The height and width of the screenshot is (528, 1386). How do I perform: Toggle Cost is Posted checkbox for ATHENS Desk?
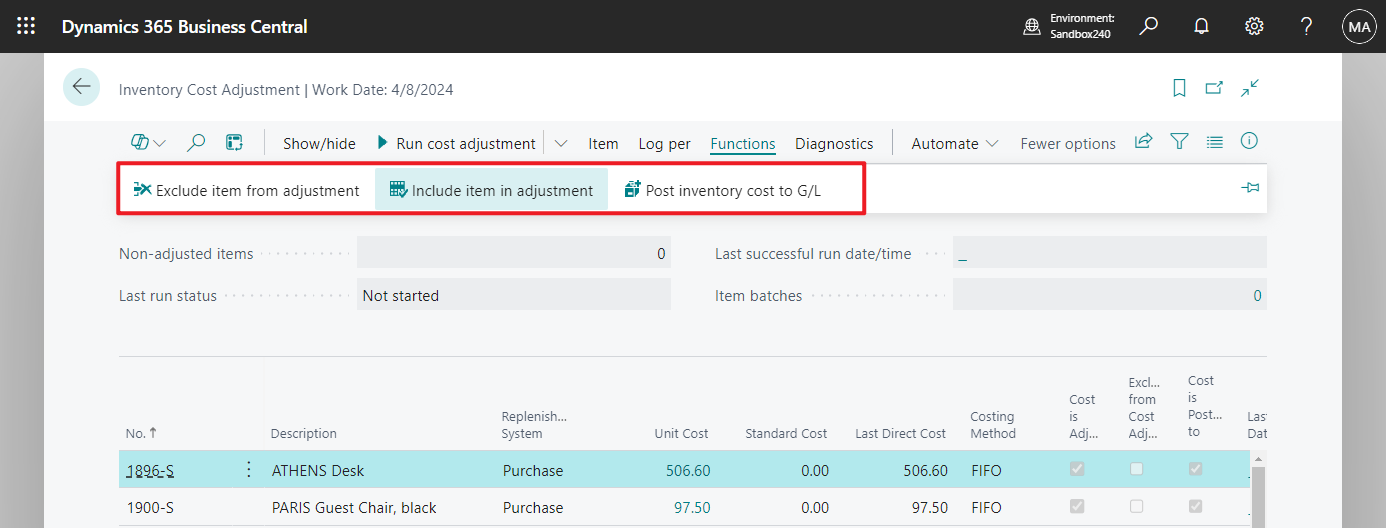coord(1196,469)
